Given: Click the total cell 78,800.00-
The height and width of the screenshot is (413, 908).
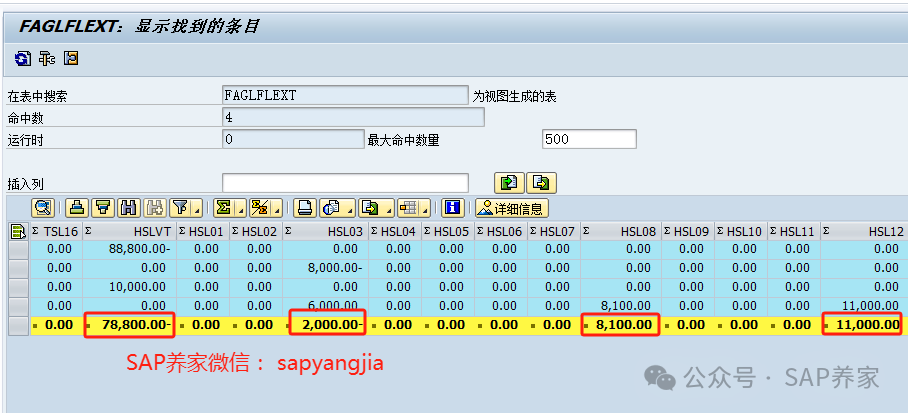Looking at the screenshot, I should coord(129,325).
